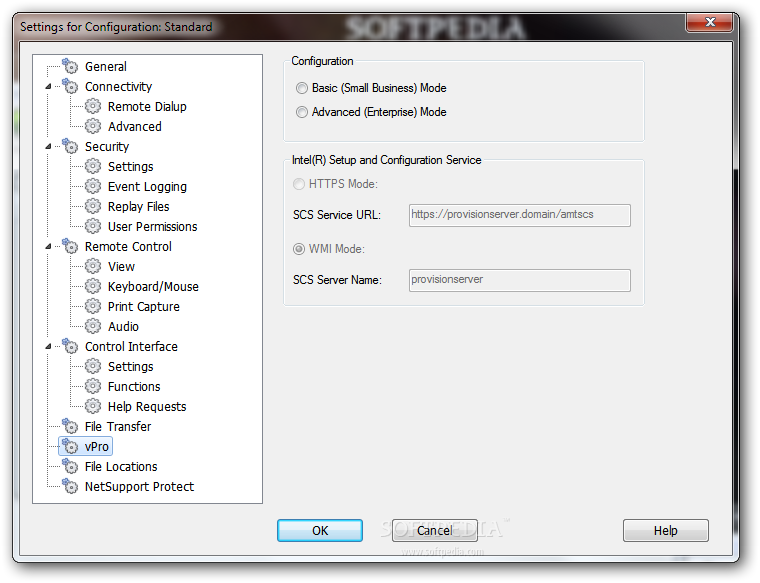Screen dimensions: 760x583
Task: Open Keyboard/Mouse settings
Action: tap(153, 286)
